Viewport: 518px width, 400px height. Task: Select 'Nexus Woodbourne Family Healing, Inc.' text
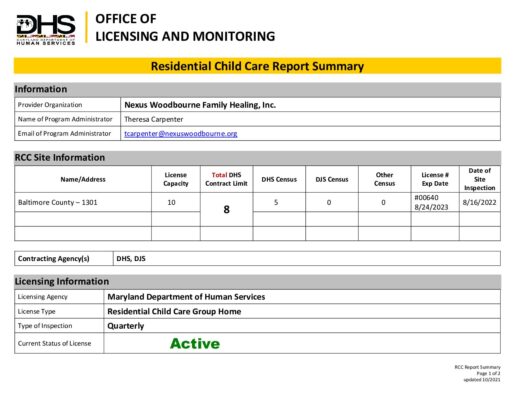coord(200,105)
